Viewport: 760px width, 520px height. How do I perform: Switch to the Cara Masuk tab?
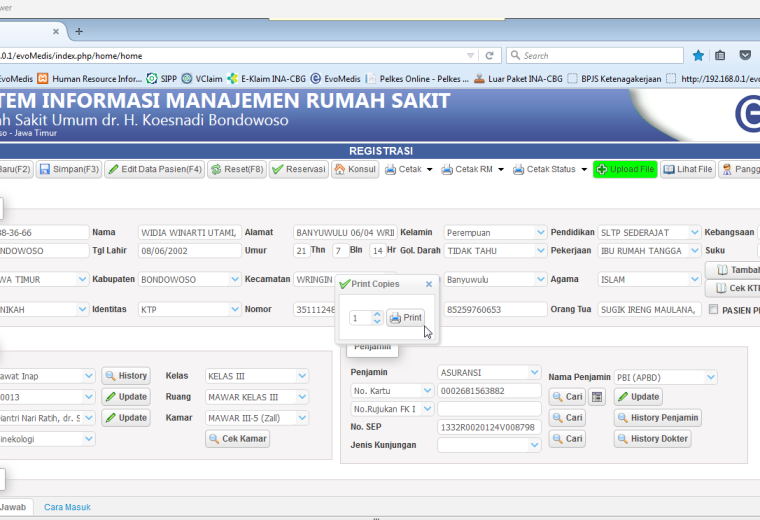67,507
